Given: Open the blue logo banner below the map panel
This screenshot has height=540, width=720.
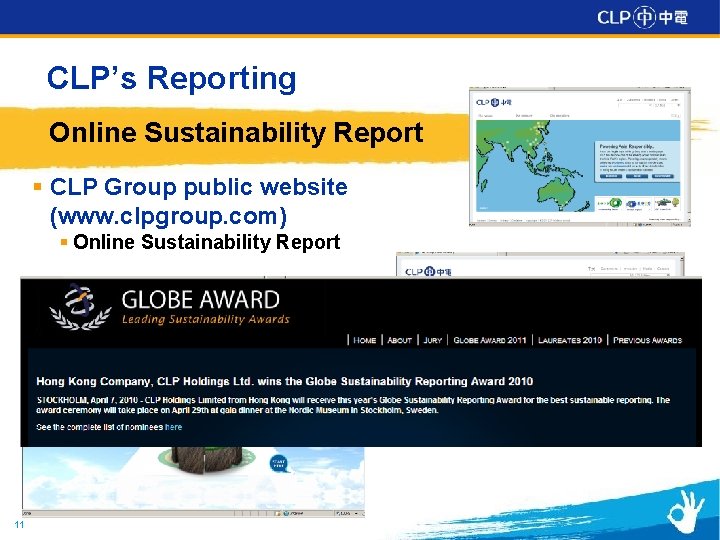Looking at the screenshot, I should point(638,204).
